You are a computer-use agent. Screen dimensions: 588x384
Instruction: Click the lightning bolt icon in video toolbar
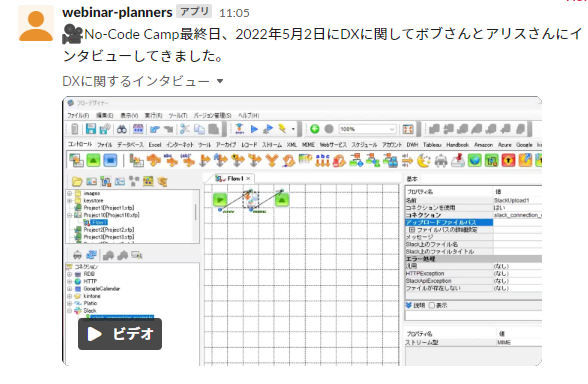click(x=282, y=129)
